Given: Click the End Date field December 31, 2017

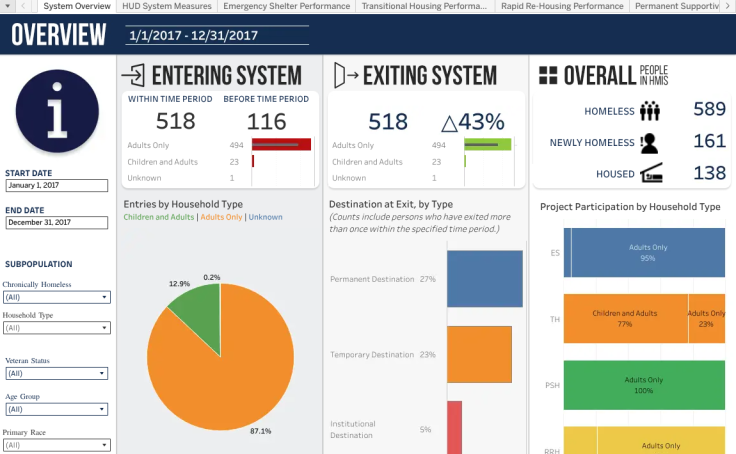Looking at the screenshot, I should (57, 223).
